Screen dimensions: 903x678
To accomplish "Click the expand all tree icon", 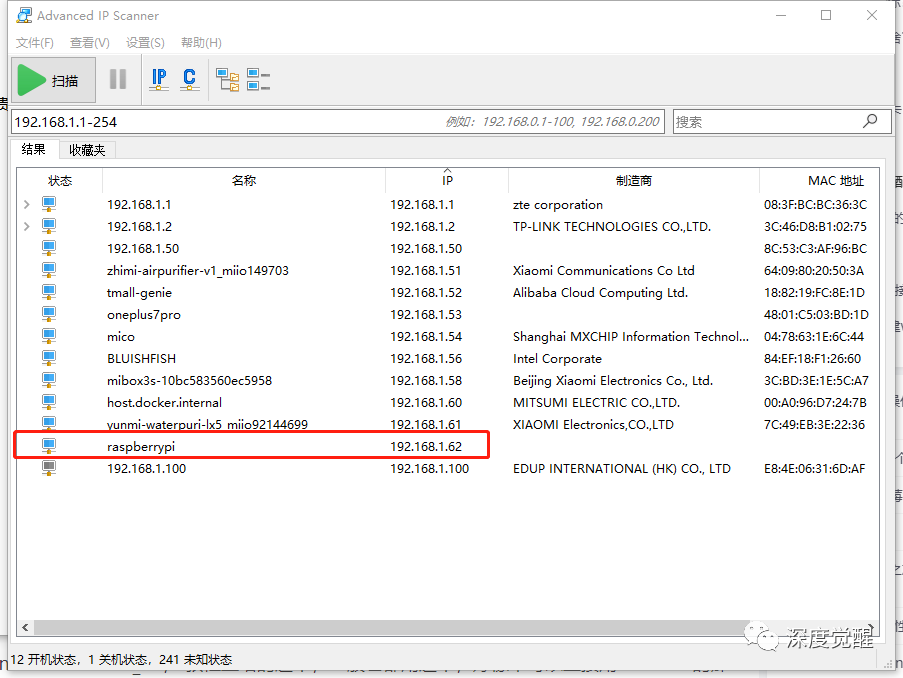I will pyautogui.click(x=227, y=79).
